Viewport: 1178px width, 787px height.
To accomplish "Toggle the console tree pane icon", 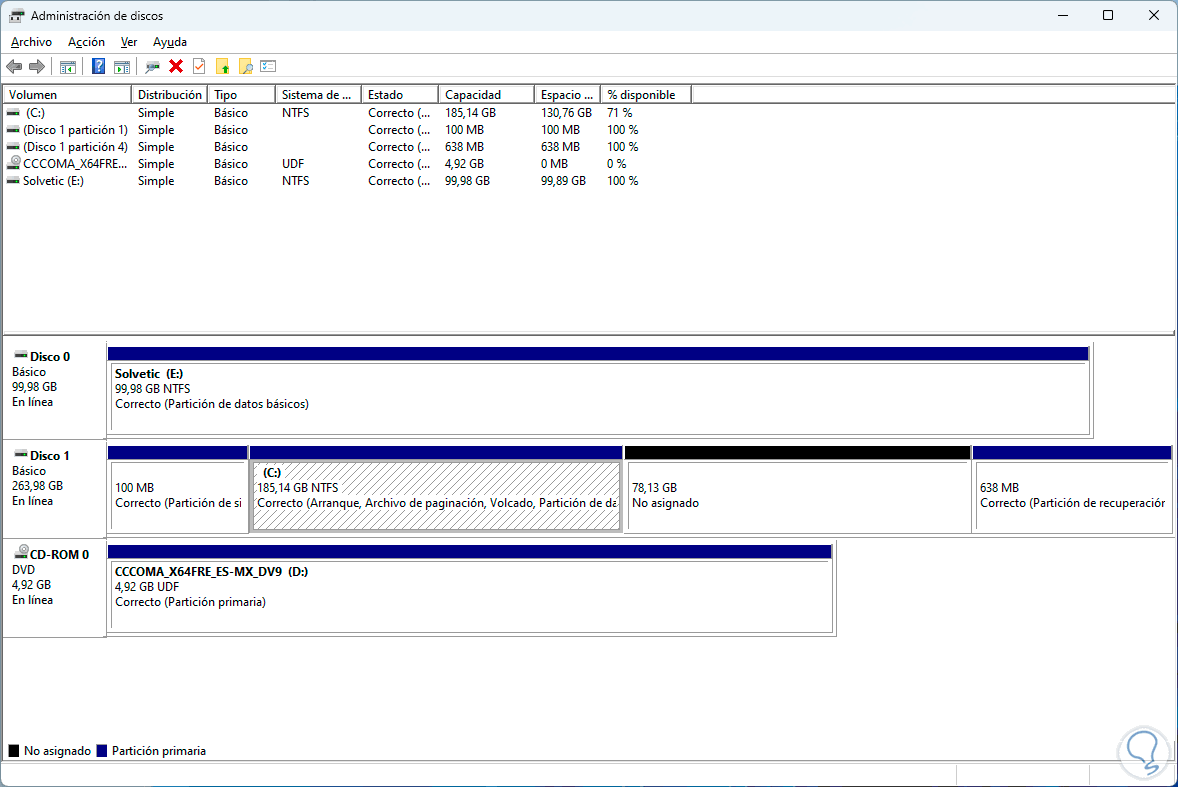I will pos(68,67).
